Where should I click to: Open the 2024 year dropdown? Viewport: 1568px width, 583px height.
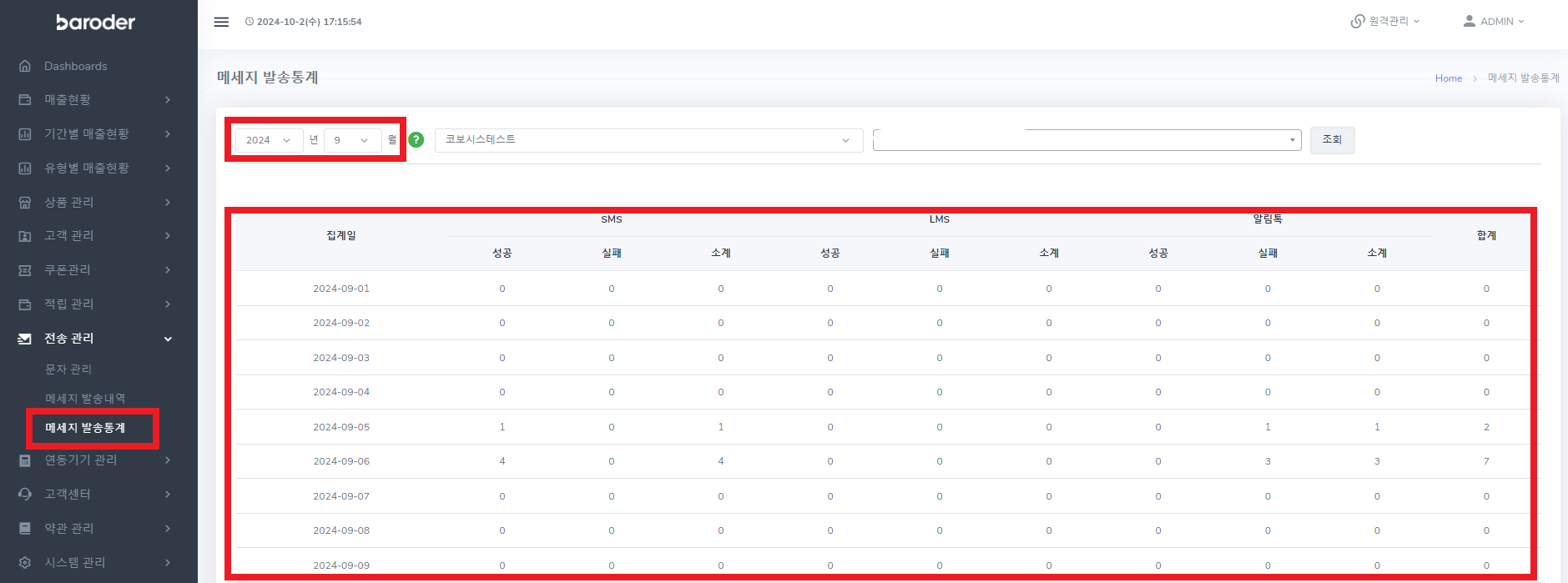269,140
